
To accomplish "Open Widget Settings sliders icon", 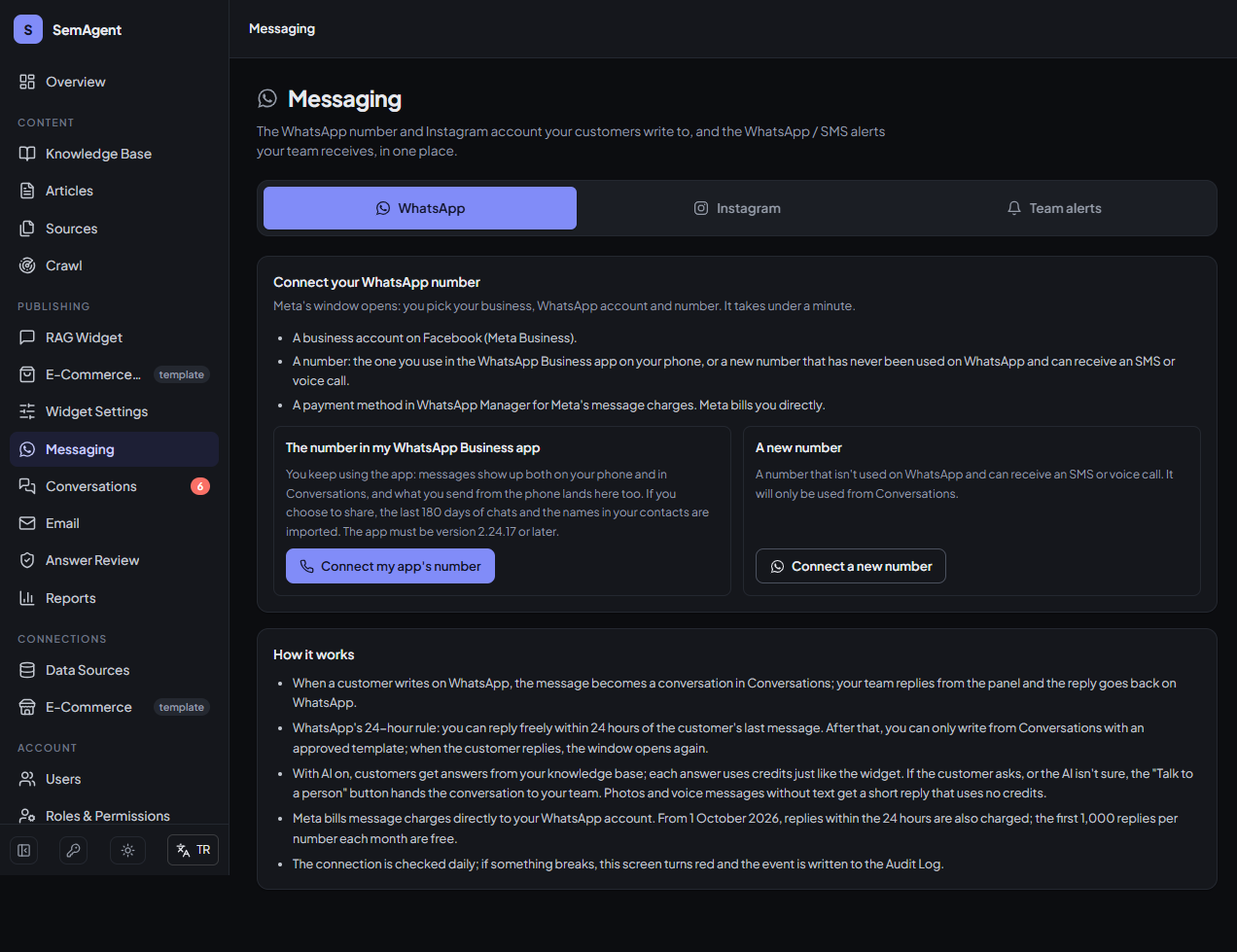I will [27, 411].
